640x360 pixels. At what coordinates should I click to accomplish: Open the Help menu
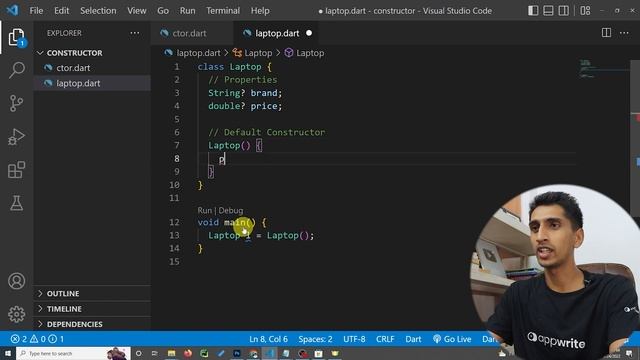point(260,11)
